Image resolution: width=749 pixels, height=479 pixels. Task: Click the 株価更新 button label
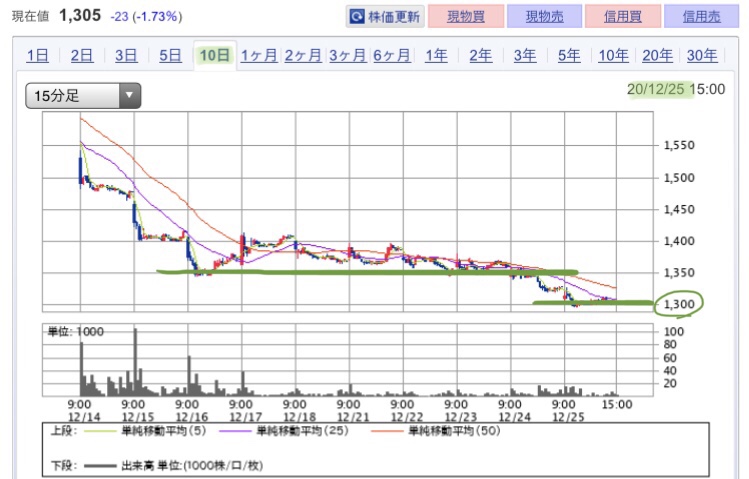(x=394, y=17)
